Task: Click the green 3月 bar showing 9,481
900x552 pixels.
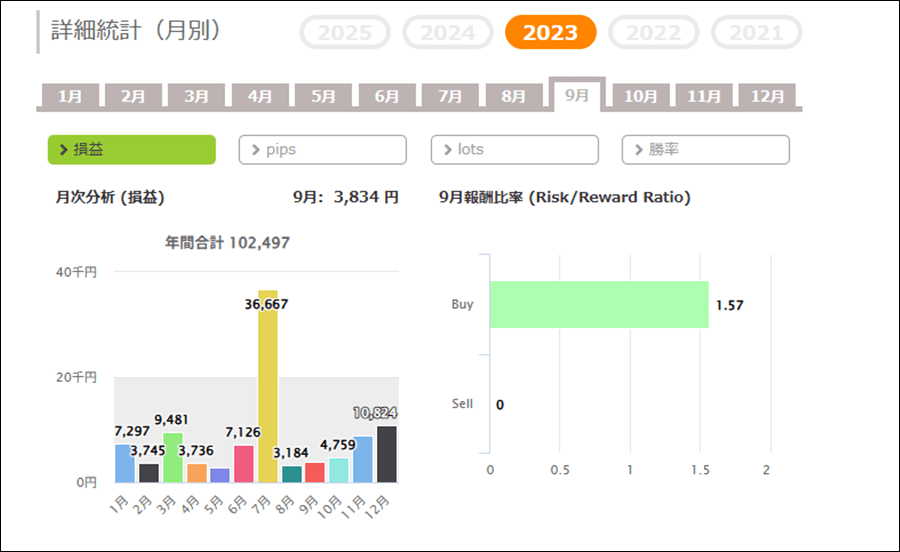Action: coord(172,457)
